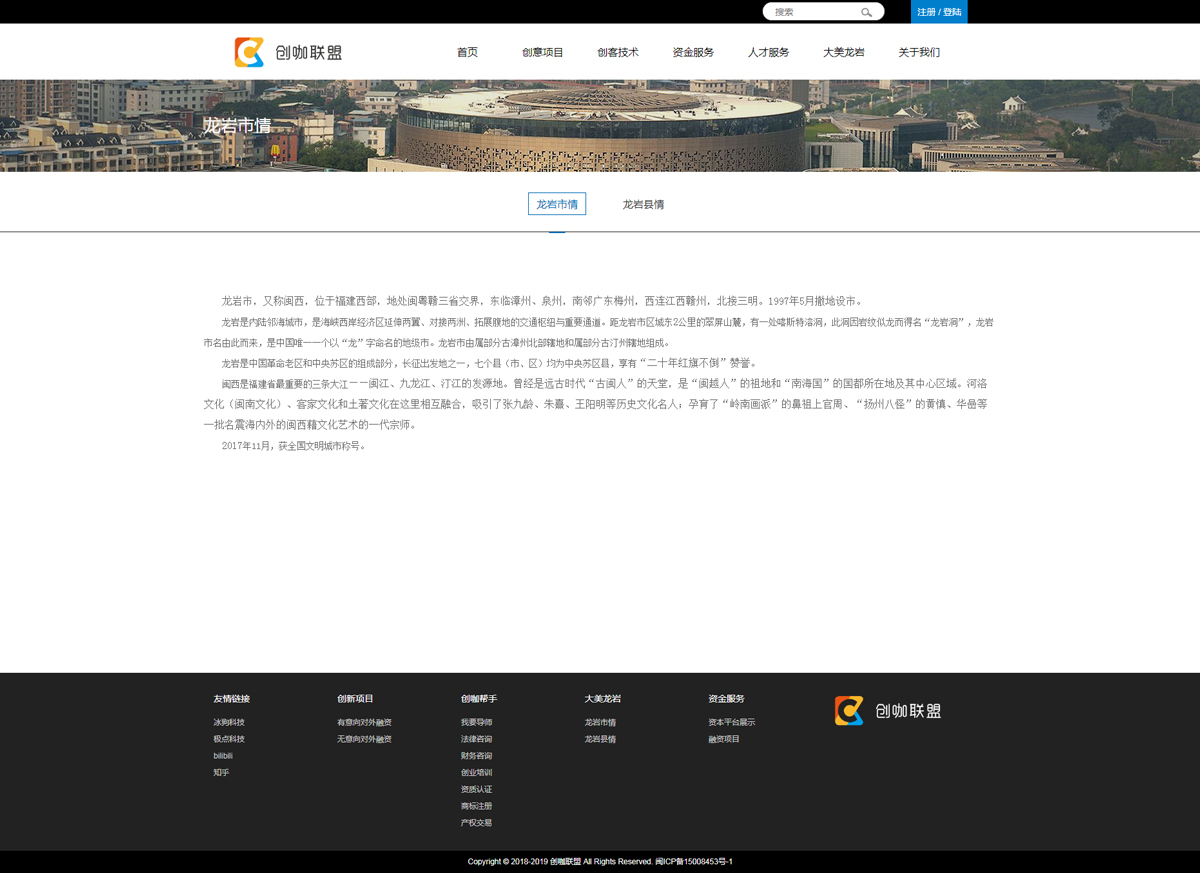The height and width of the screenshot is (873, 1200).
Task: Navigate to 关于我们 page
Action: [919, 52]
